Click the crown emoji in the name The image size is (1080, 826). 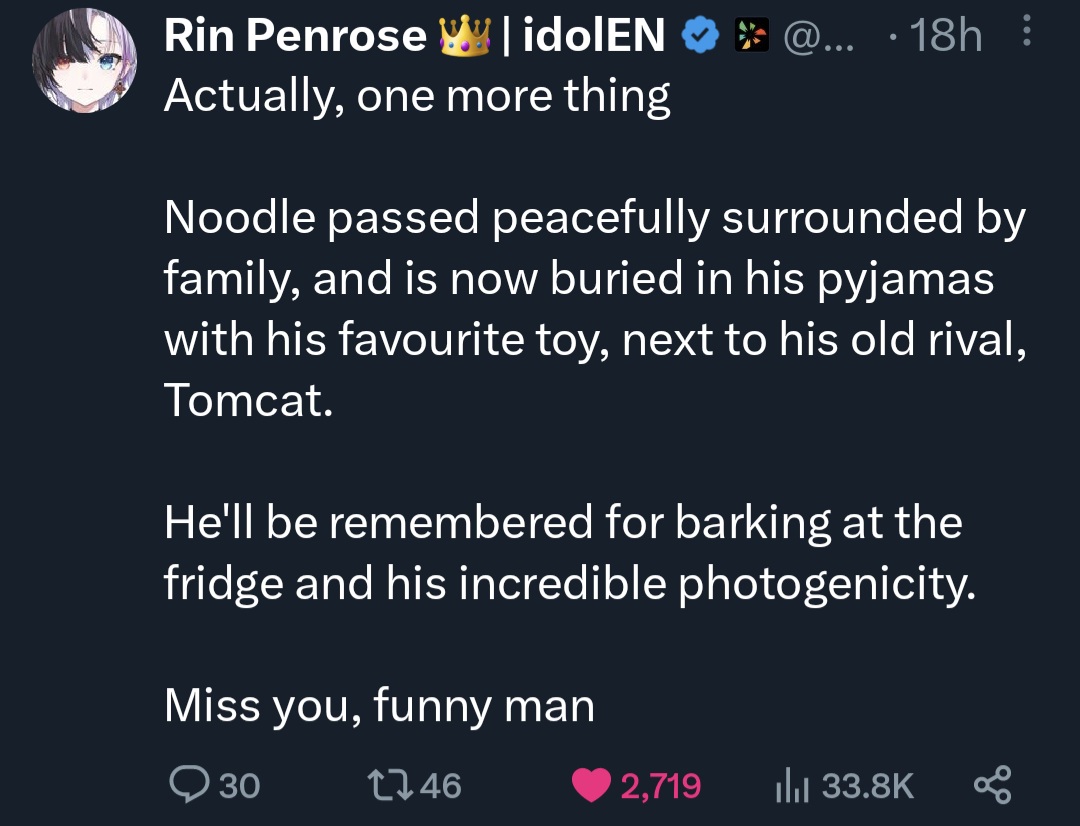click(465, 36)
